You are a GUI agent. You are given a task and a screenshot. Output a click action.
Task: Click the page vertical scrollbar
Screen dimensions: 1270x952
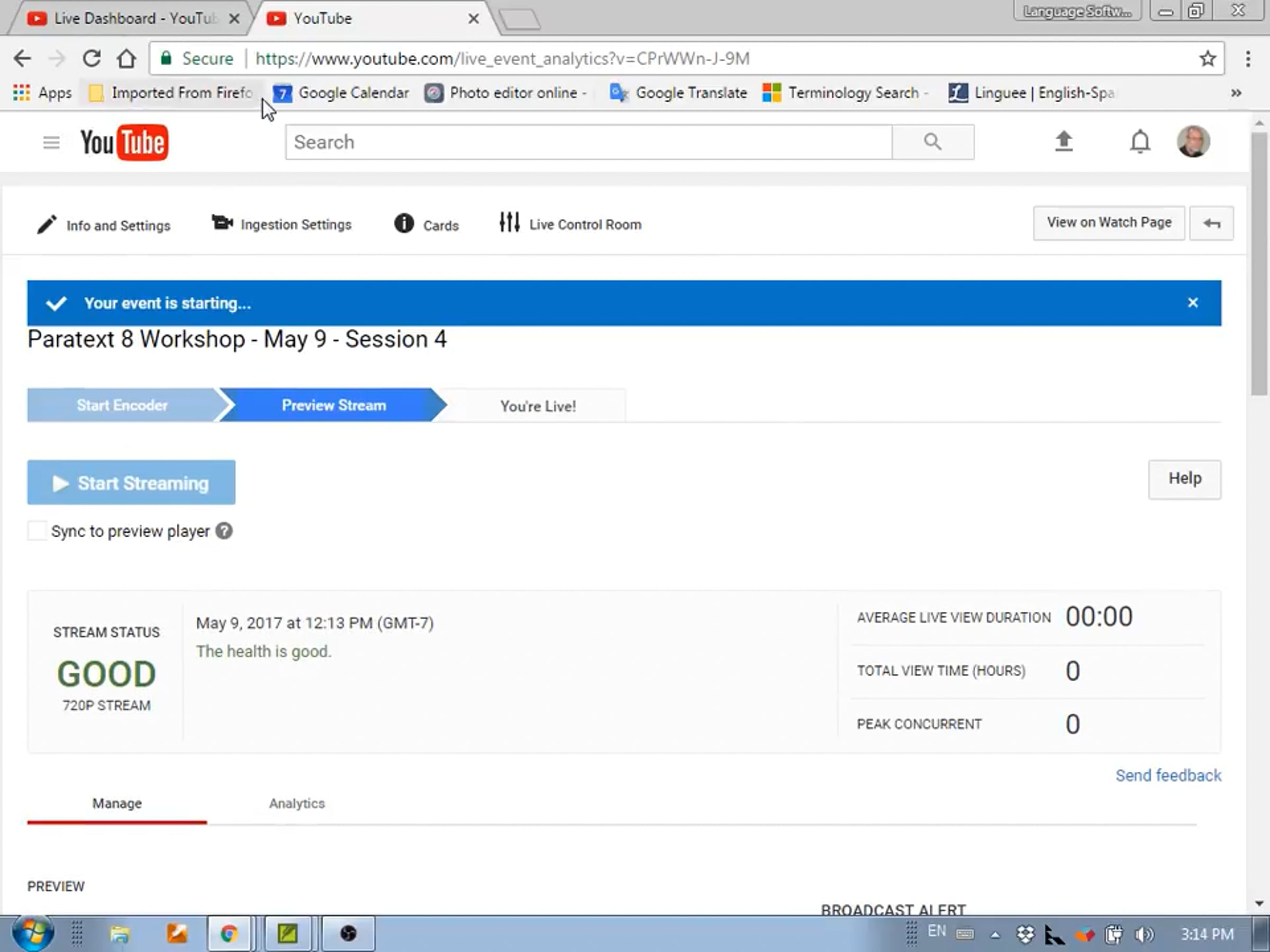tap(1259, 264)
